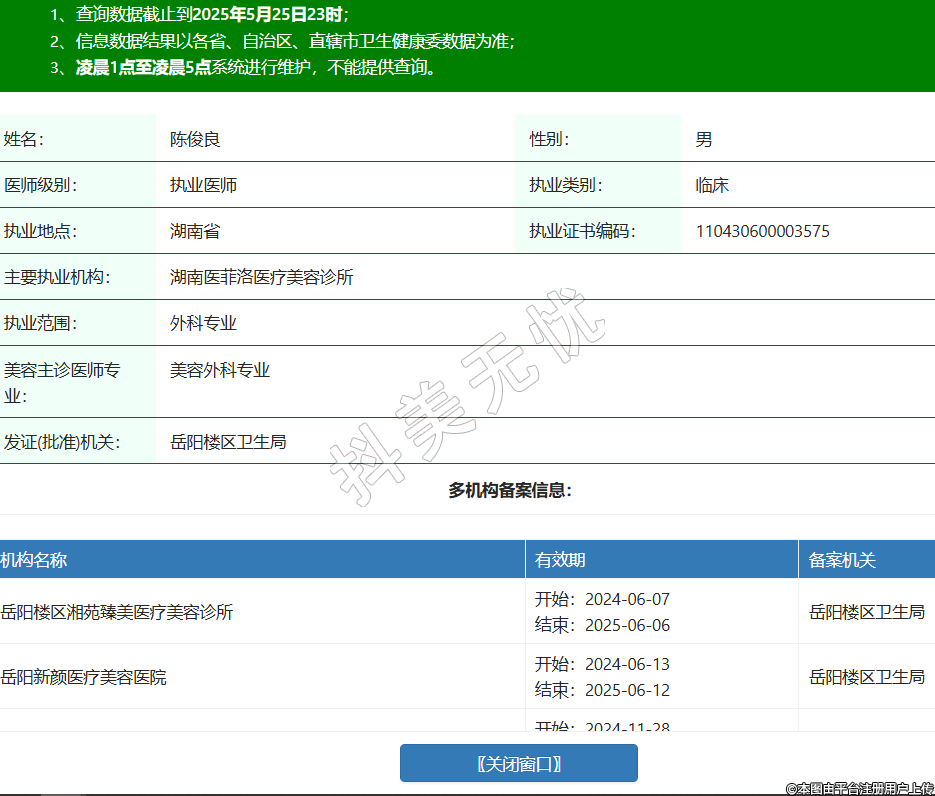Click the 外科专业 practice scope value
The image size is (935, 796).
(x=203, y=324)
